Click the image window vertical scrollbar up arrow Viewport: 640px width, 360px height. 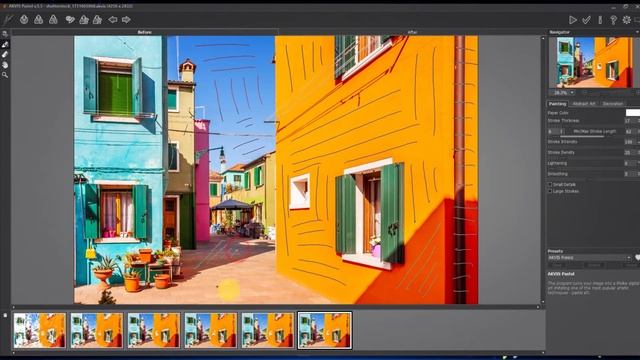coord(543,39)
